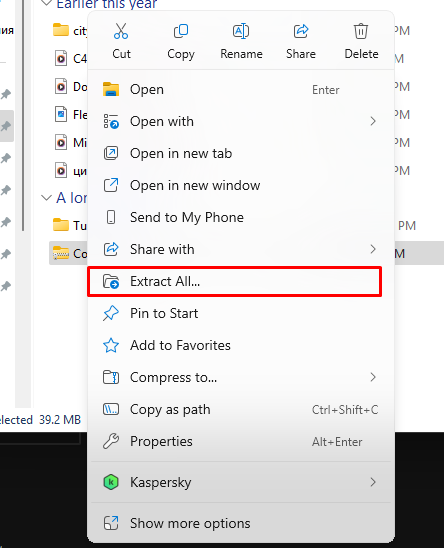Image resolution: width=444 pixels, height=548 pixels.
Task: Select the 'Tu' folder
Action: (70, 225)
